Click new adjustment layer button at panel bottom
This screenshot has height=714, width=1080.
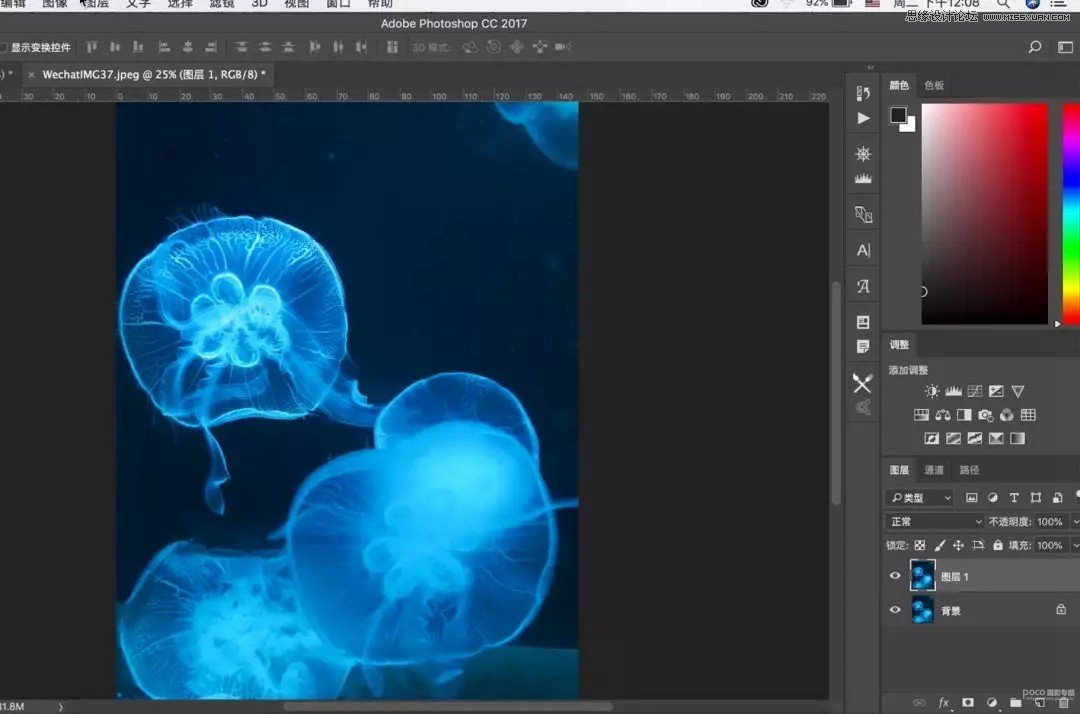coord(992,702)
